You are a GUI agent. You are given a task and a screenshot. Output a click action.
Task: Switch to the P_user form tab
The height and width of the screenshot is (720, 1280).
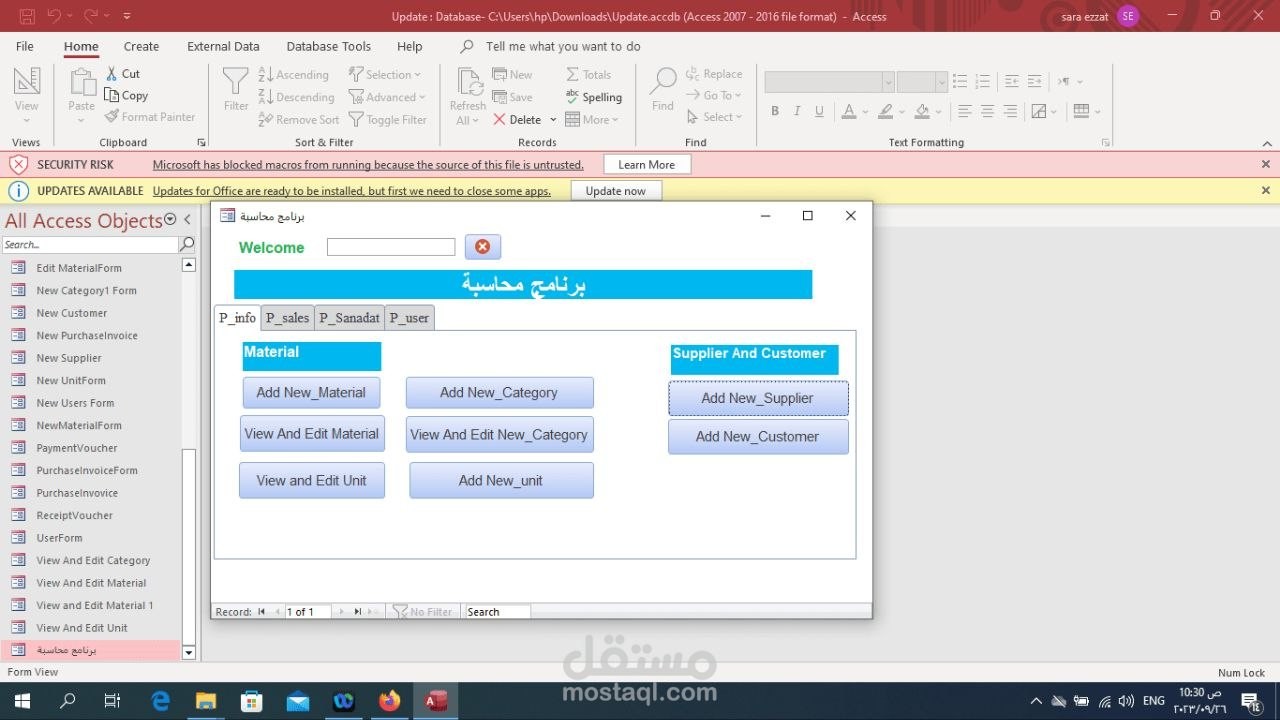pos(409,318)
